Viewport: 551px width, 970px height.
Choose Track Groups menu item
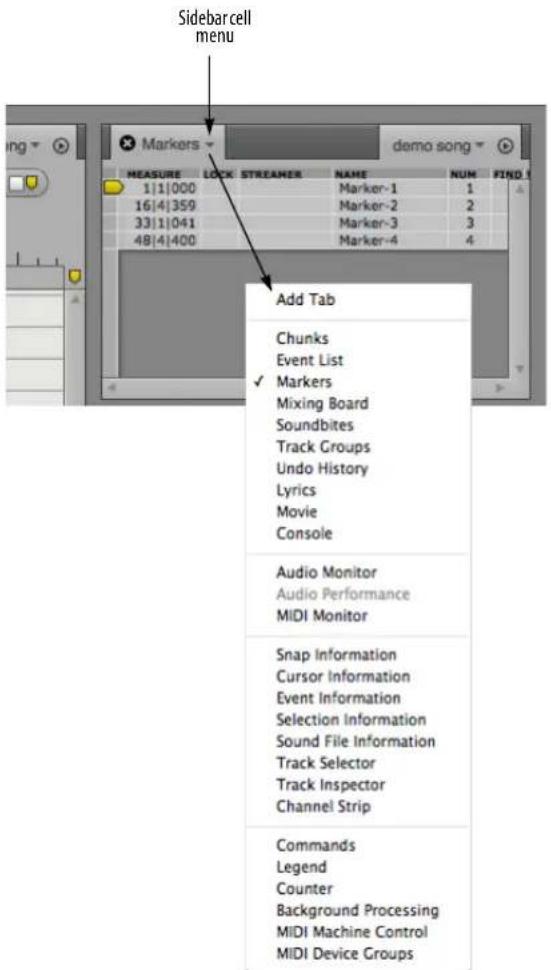pyautogui.click(x=323, y=447)
